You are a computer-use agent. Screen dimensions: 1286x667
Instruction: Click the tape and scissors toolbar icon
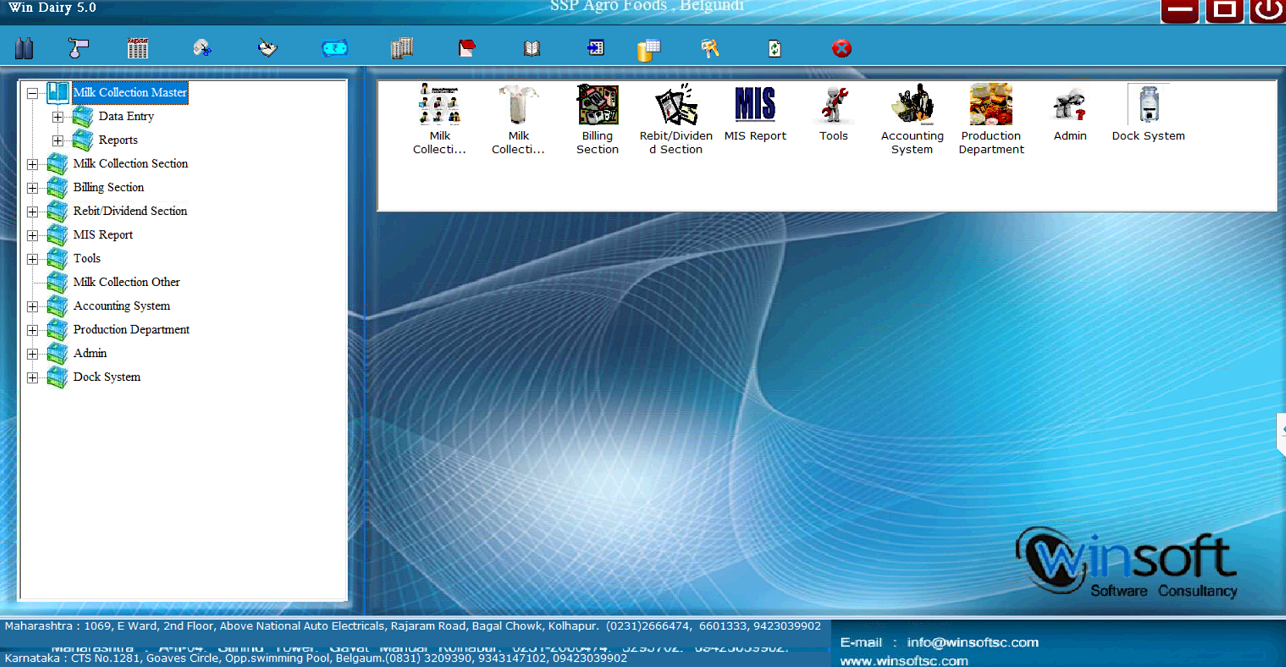(202, 48)
